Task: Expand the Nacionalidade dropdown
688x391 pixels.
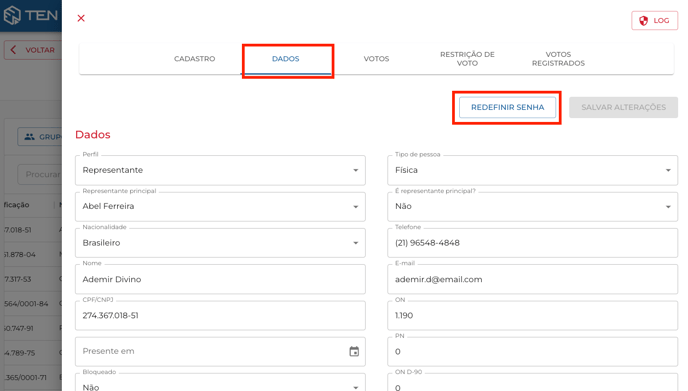Action: [220, 243]
